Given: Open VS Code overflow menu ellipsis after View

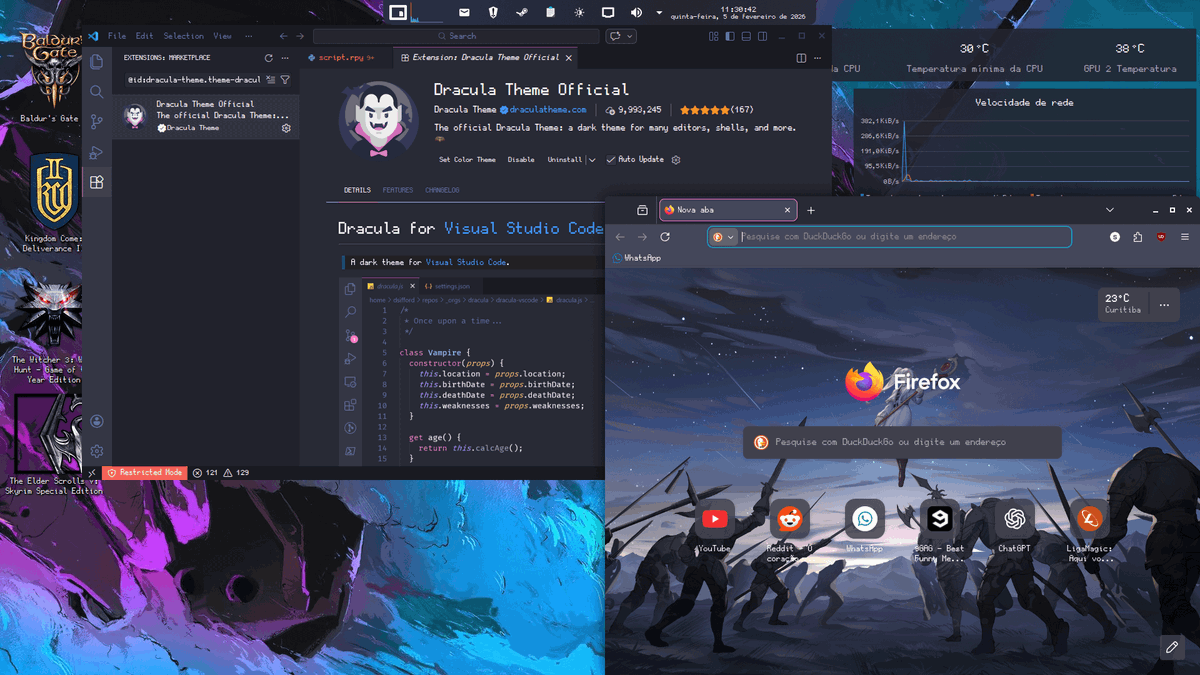Looking at the screenshot, I should 248,36.
